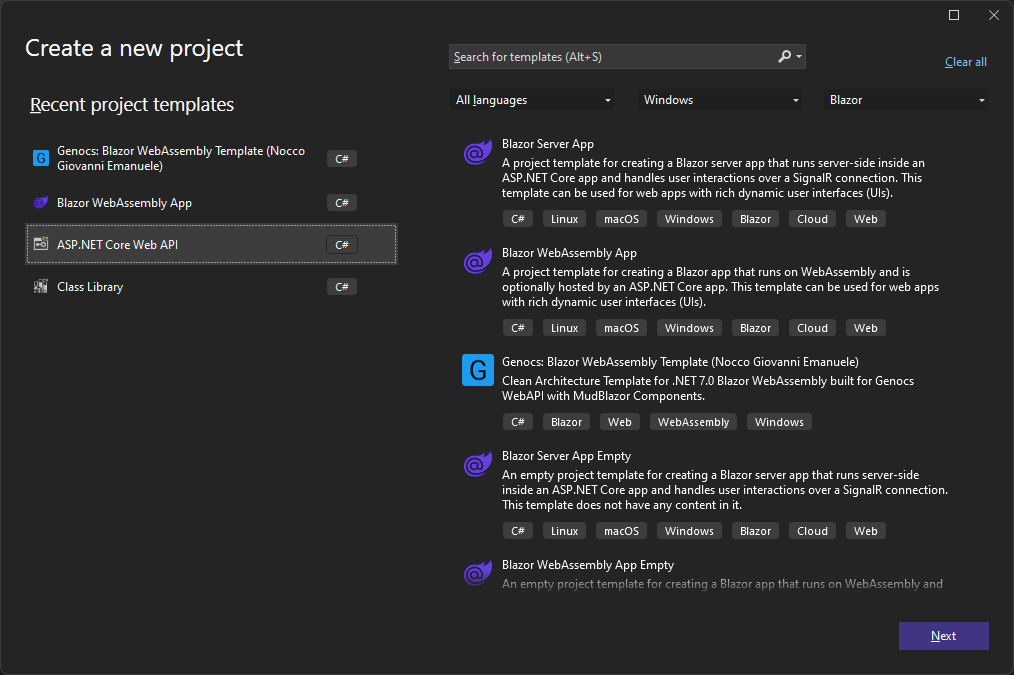
Task: Open the Windows platform filter dropdown
Action: (720, 100)
